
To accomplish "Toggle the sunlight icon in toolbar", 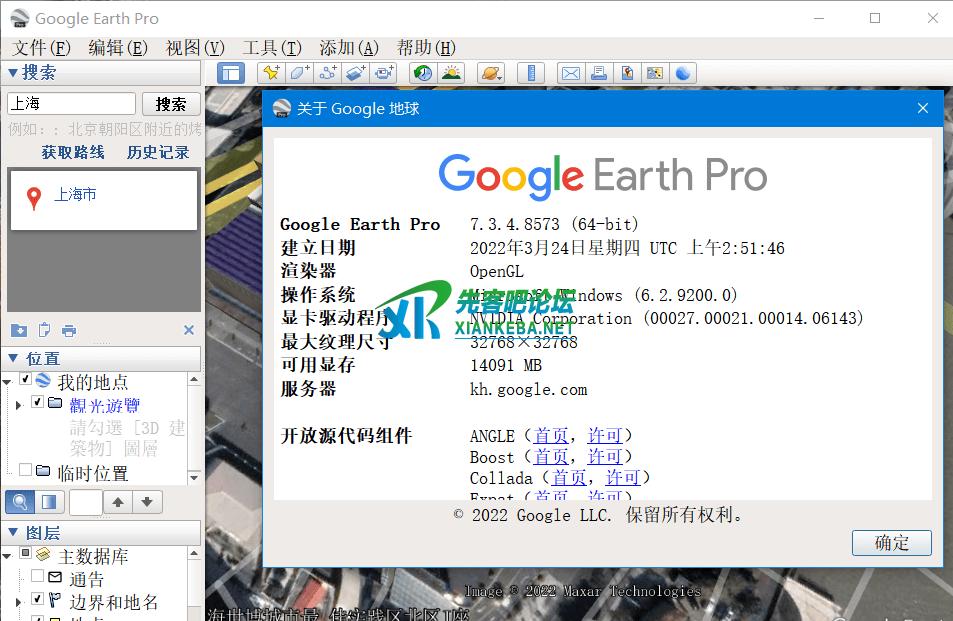I will click(452, 73).
